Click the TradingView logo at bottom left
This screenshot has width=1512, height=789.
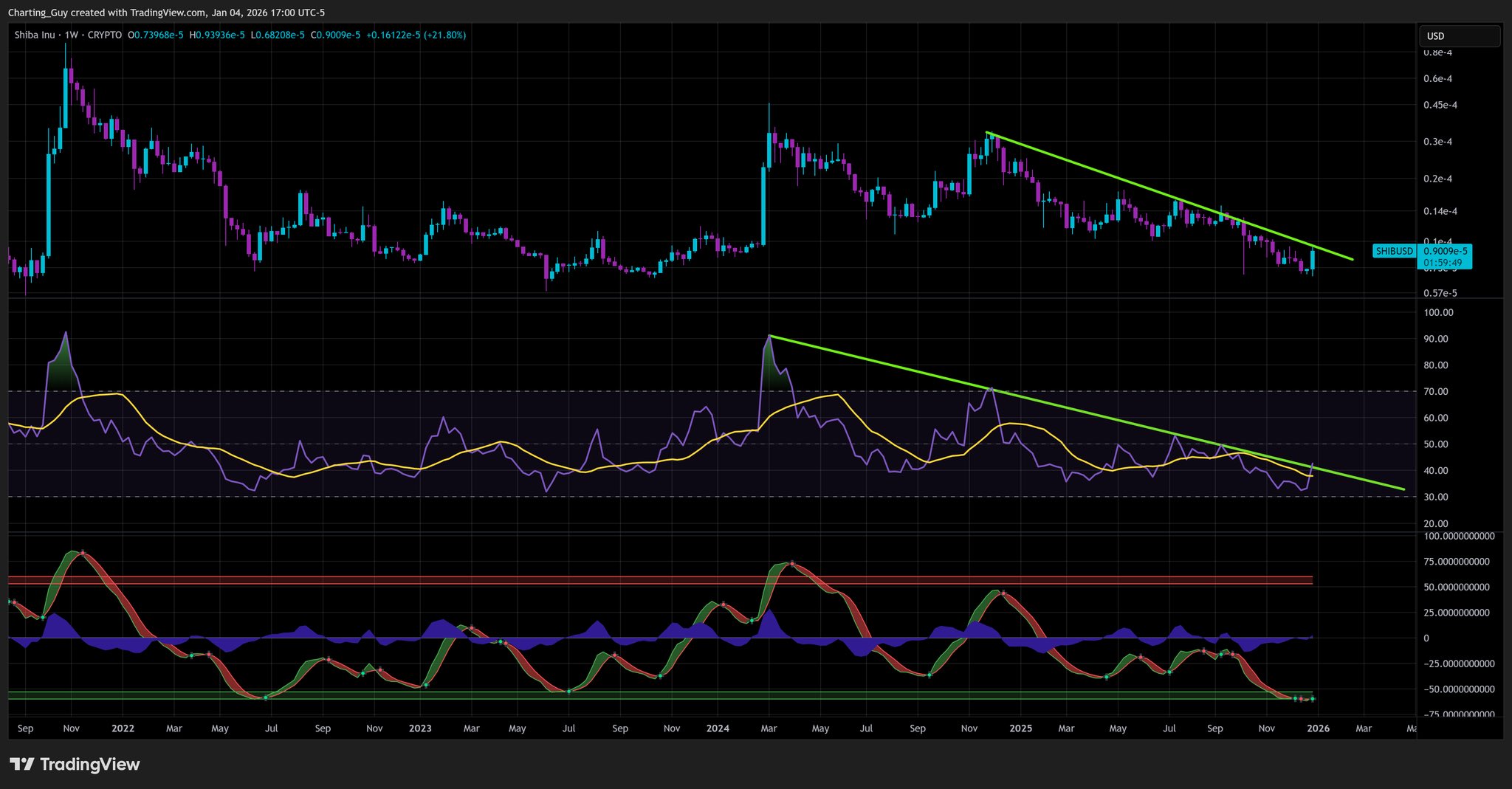pos(74,765)
